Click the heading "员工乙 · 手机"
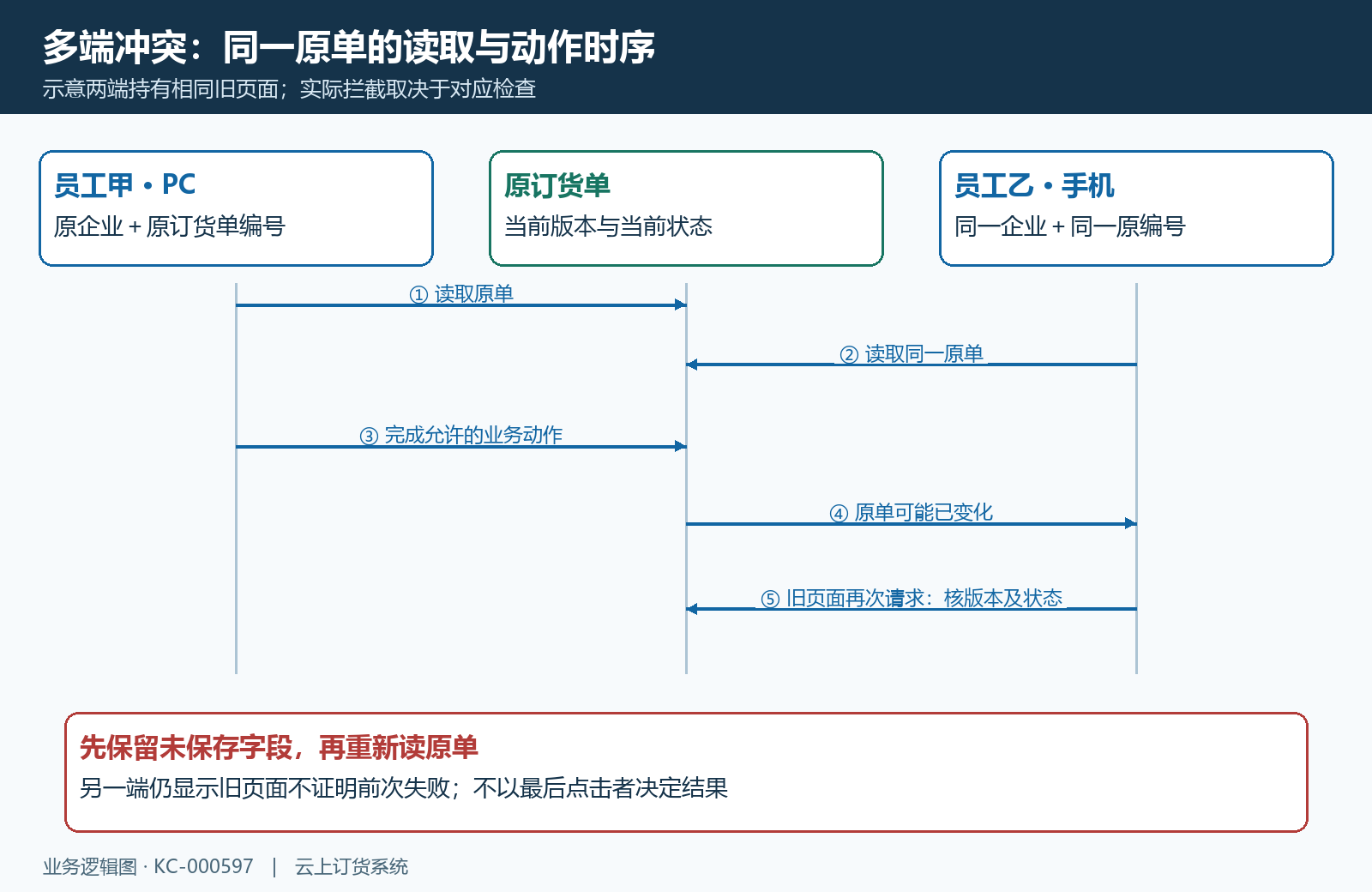The image size is (1372, 892). click(x=1034, y=185)
